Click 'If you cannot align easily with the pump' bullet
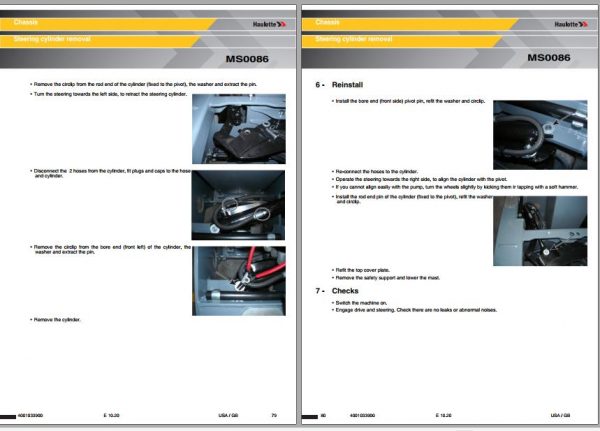600x431 pixels. click(x=455, y=187)
